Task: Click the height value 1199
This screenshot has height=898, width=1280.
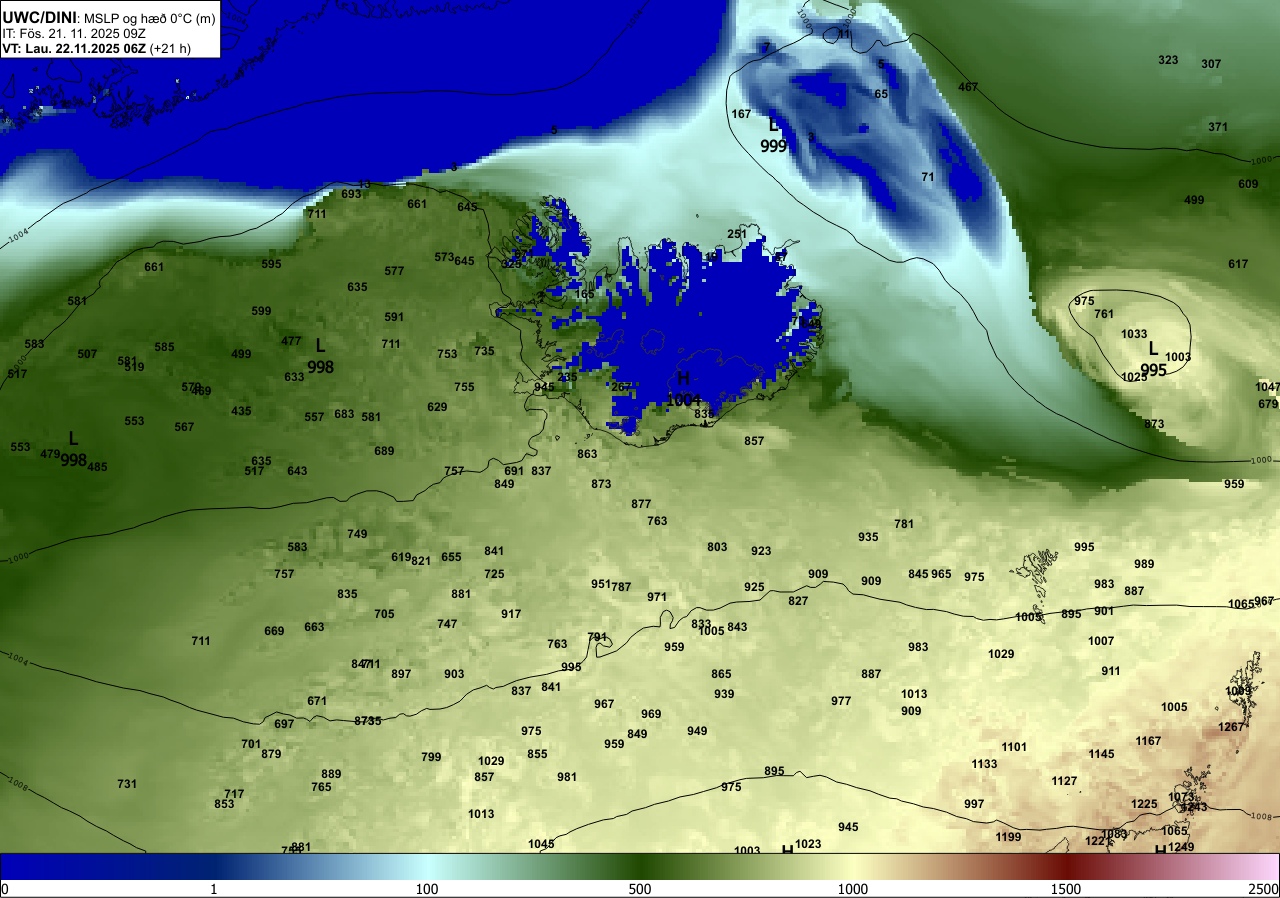Action: click(x=1008, y=837)
